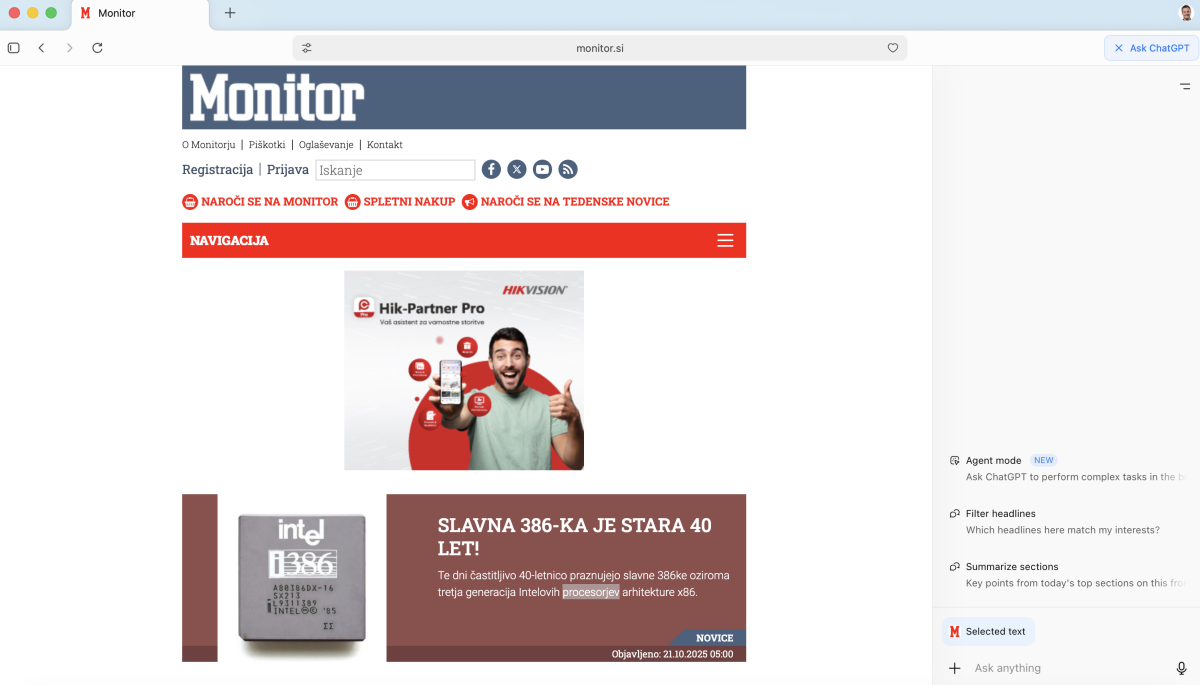This screenshot has height=685, width=1200.
Task: Toggle the browser sidebar icon
Action: coord(14,48)
